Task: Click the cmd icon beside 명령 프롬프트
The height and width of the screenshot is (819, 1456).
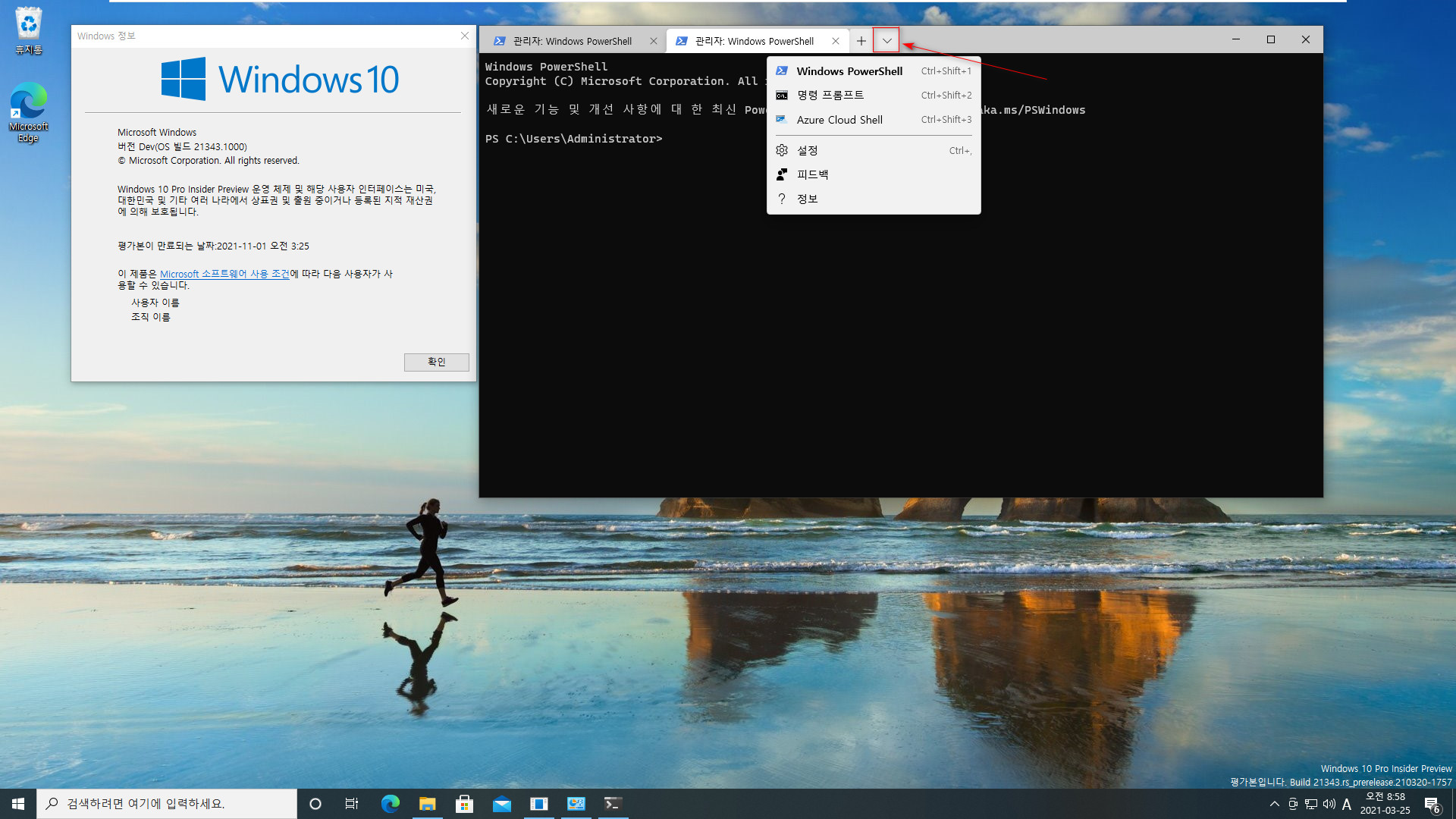Action: coord(782,96)
